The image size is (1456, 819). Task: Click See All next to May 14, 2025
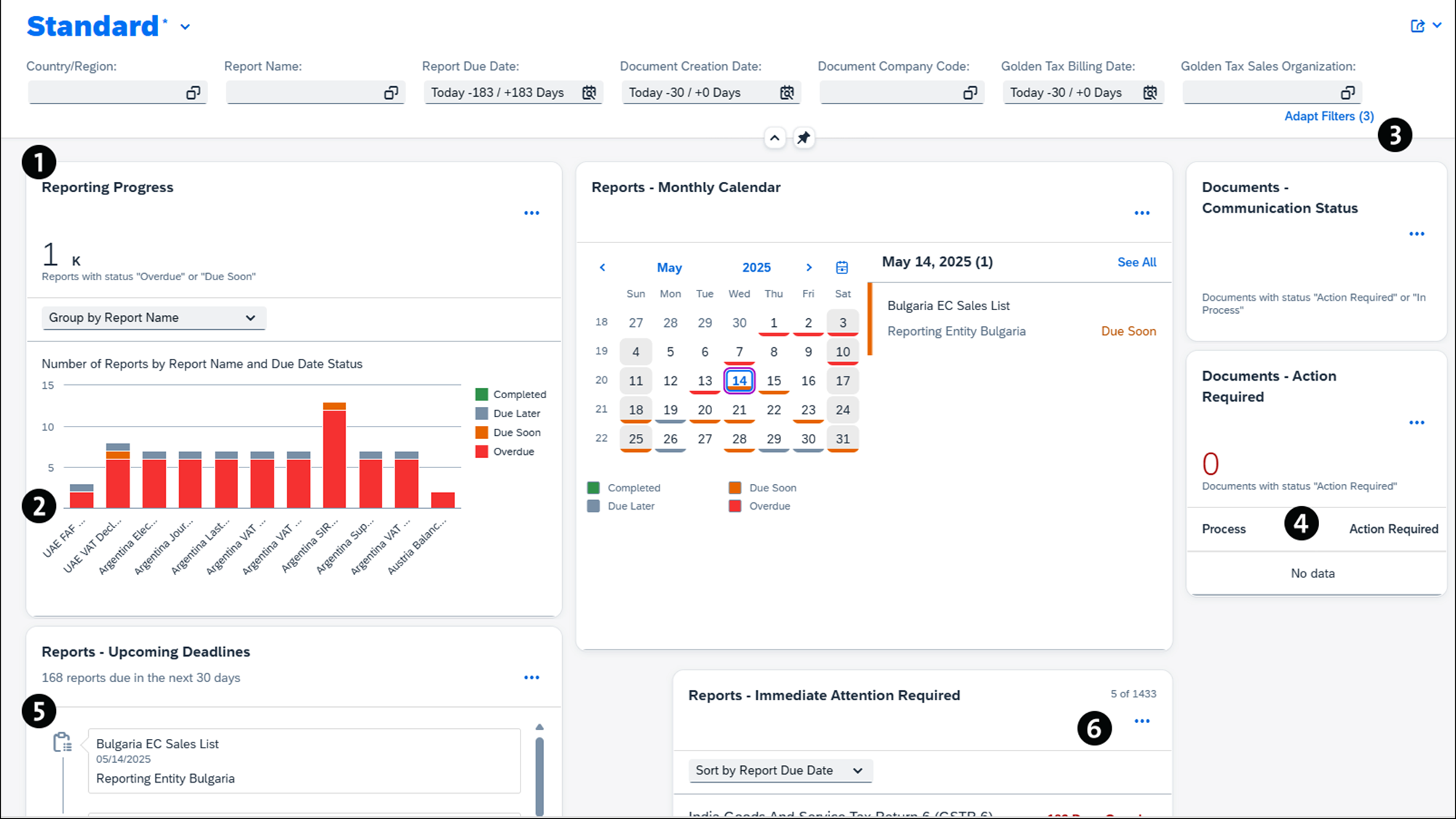coord(1136,261)
